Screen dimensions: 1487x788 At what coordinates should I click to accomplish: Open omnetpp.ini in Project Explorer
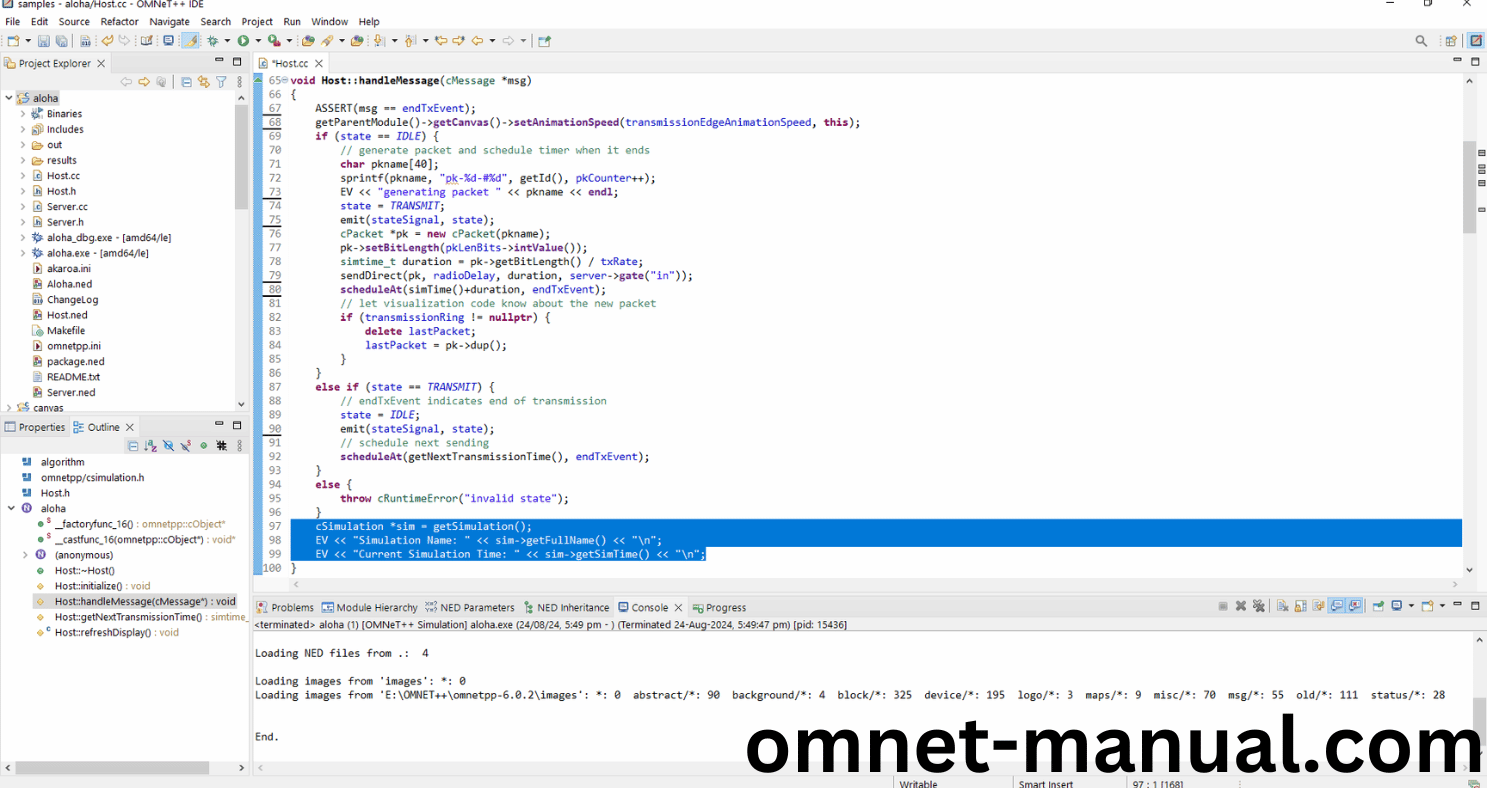tap(73, 346)
